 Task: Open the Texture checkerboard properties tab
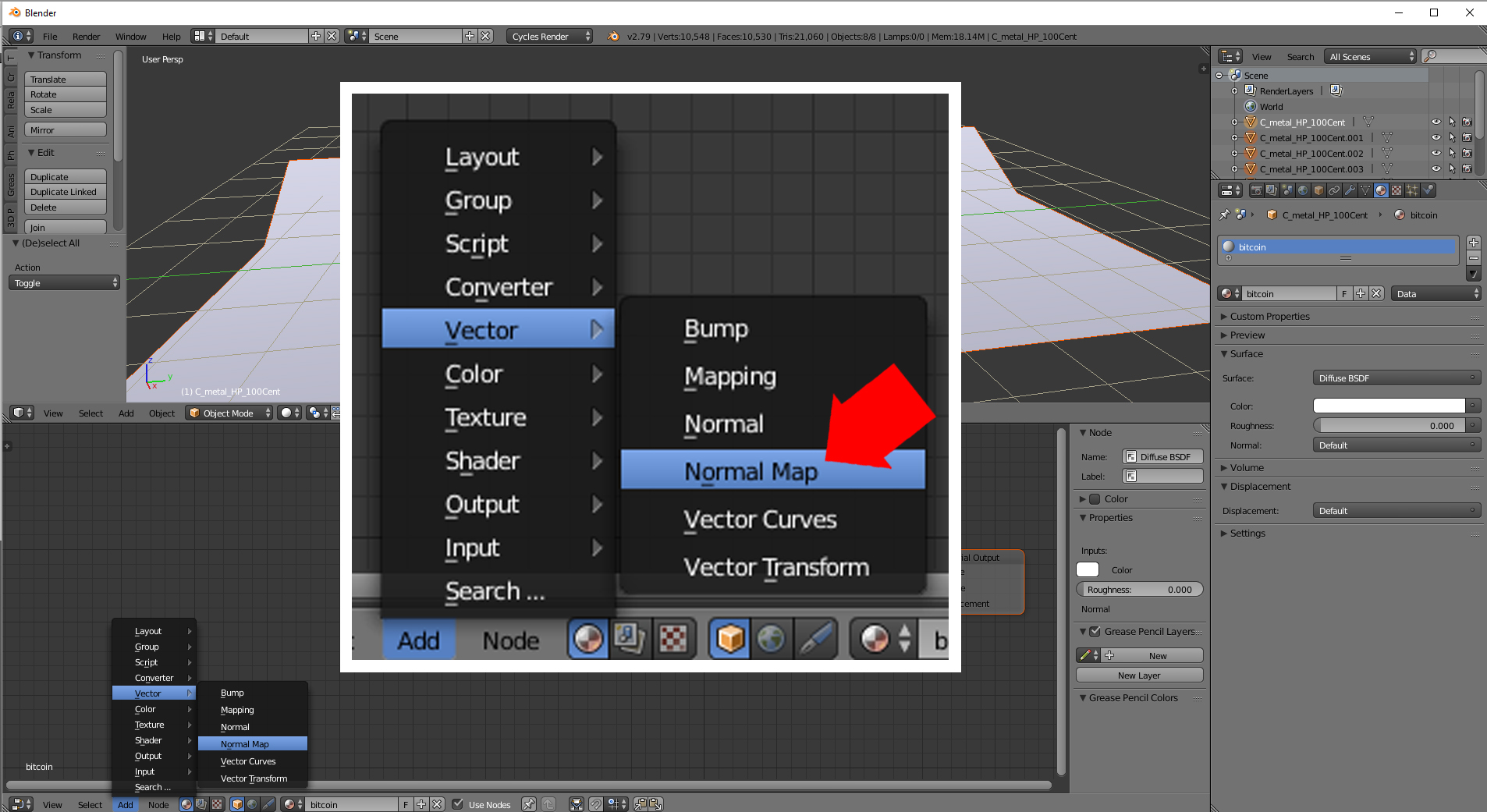pyautogui.click(x=1397, y=190)
